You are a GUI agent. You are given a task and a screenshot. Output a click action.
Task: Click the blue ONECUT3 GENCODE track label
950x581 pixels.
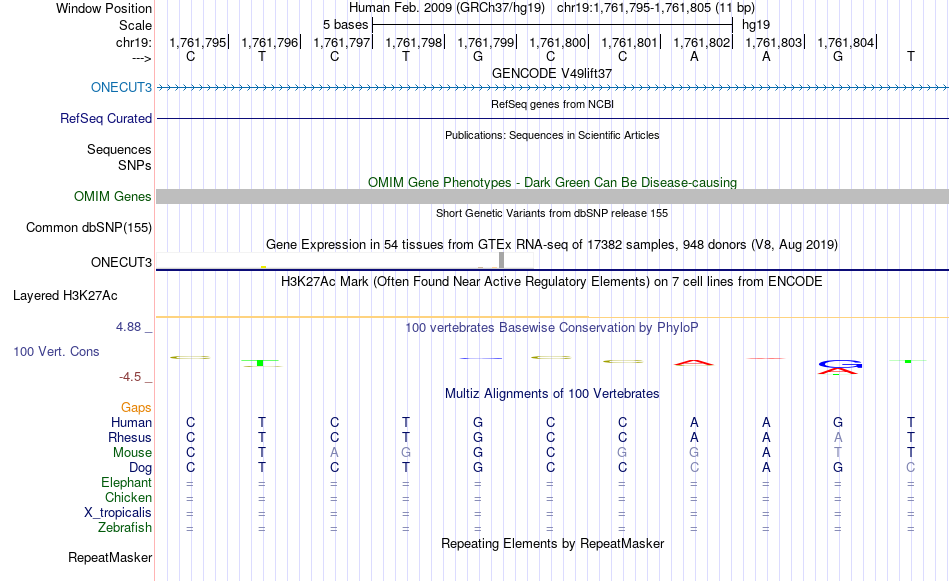[121, 87]
